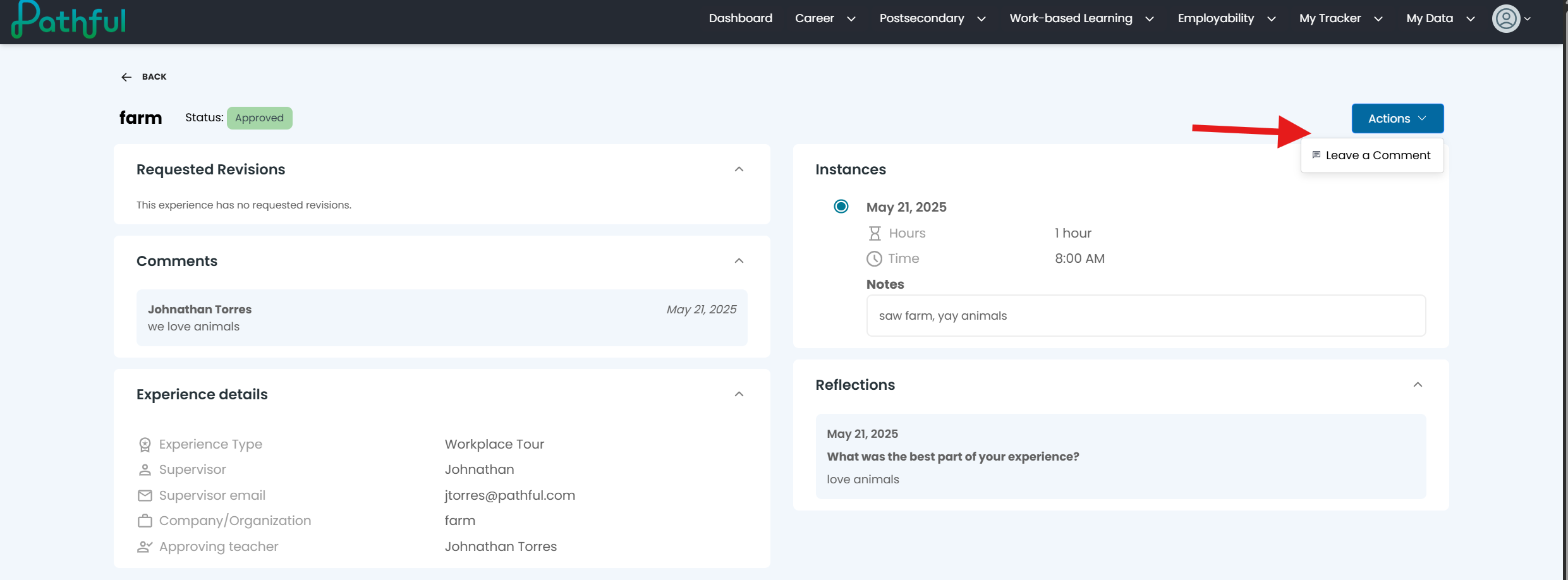Collapse the Requested Revisions section

pos(739,169)
